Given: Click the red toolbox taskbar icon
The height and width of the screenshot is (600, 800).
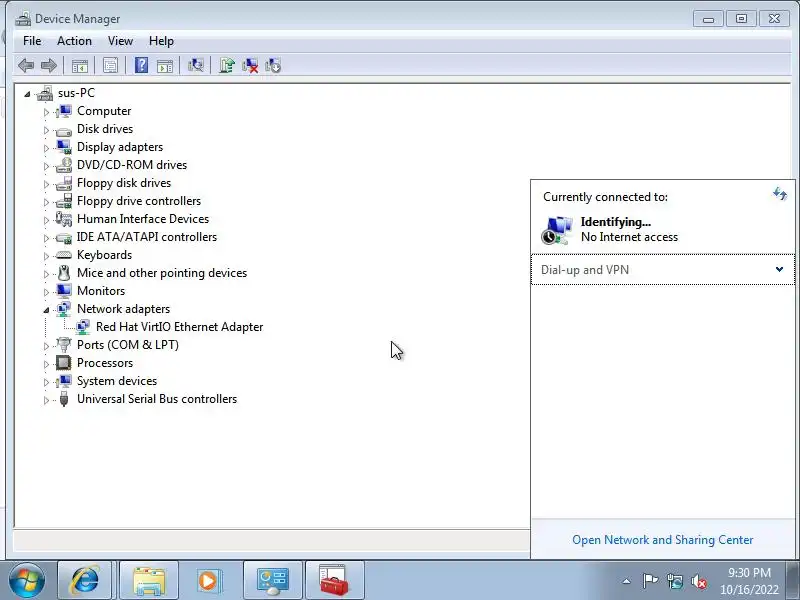Looking at the screenshot, I should pyautogui.click(x=334, y=580).
